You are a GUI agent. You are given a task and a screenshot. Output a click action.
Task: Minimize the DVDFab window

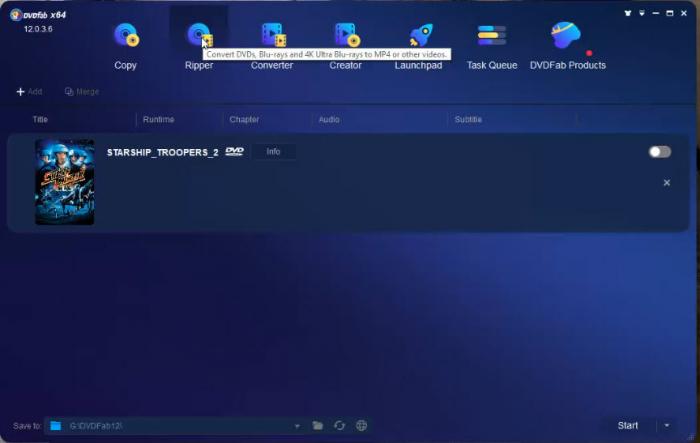655,13
